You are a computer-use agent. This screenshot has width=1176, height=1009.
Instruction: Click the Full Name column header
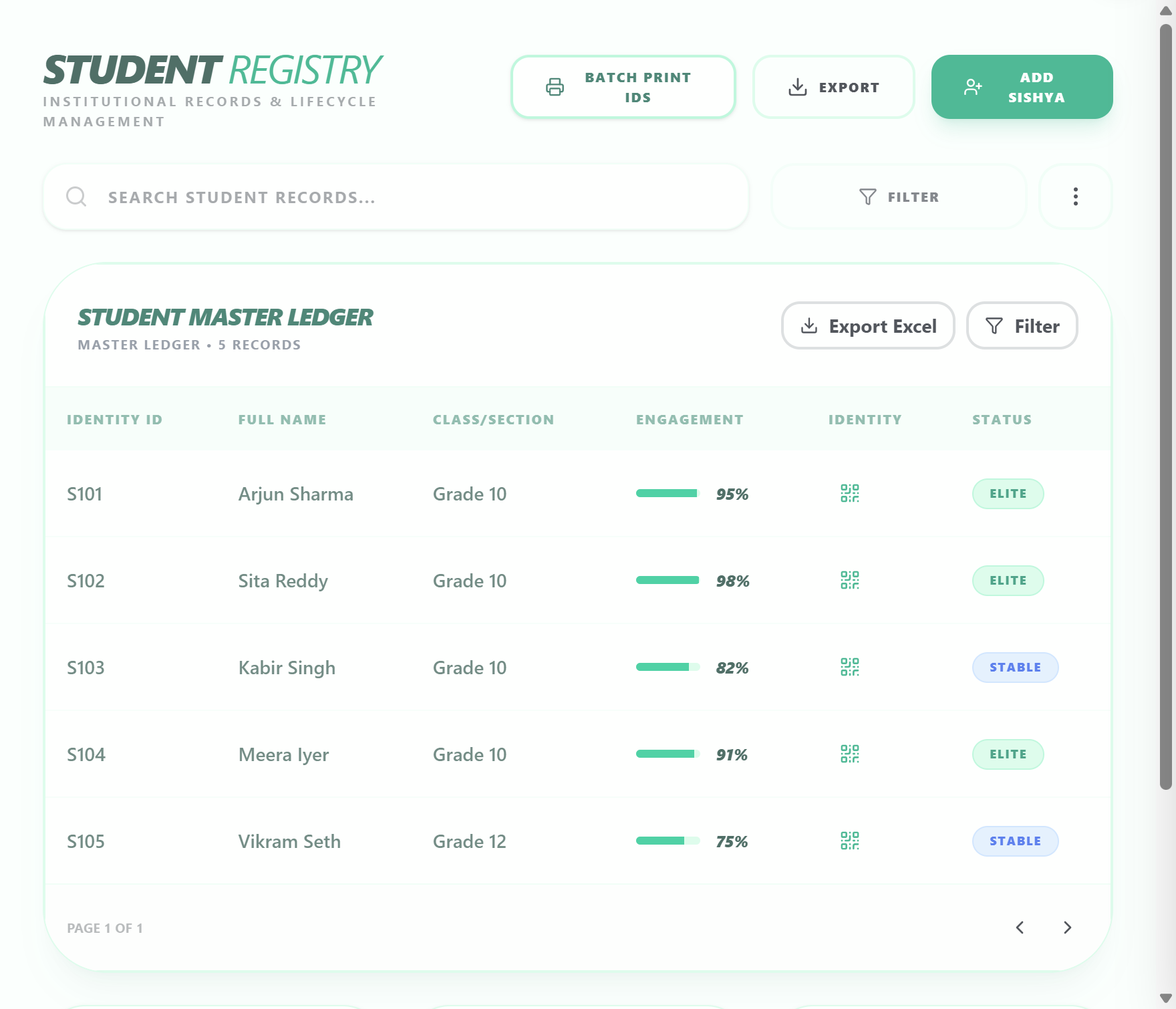(x=282, y=420)
